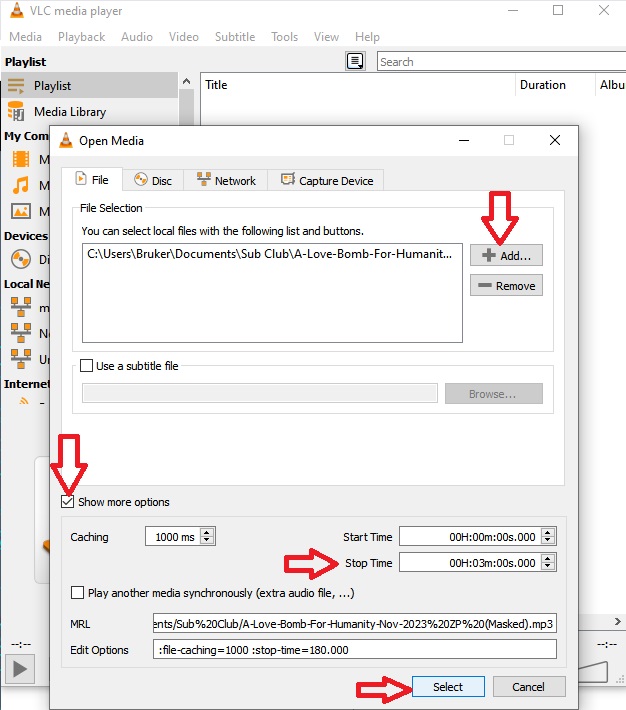
Task: Open the Video menu
Action: coord(184,37)
